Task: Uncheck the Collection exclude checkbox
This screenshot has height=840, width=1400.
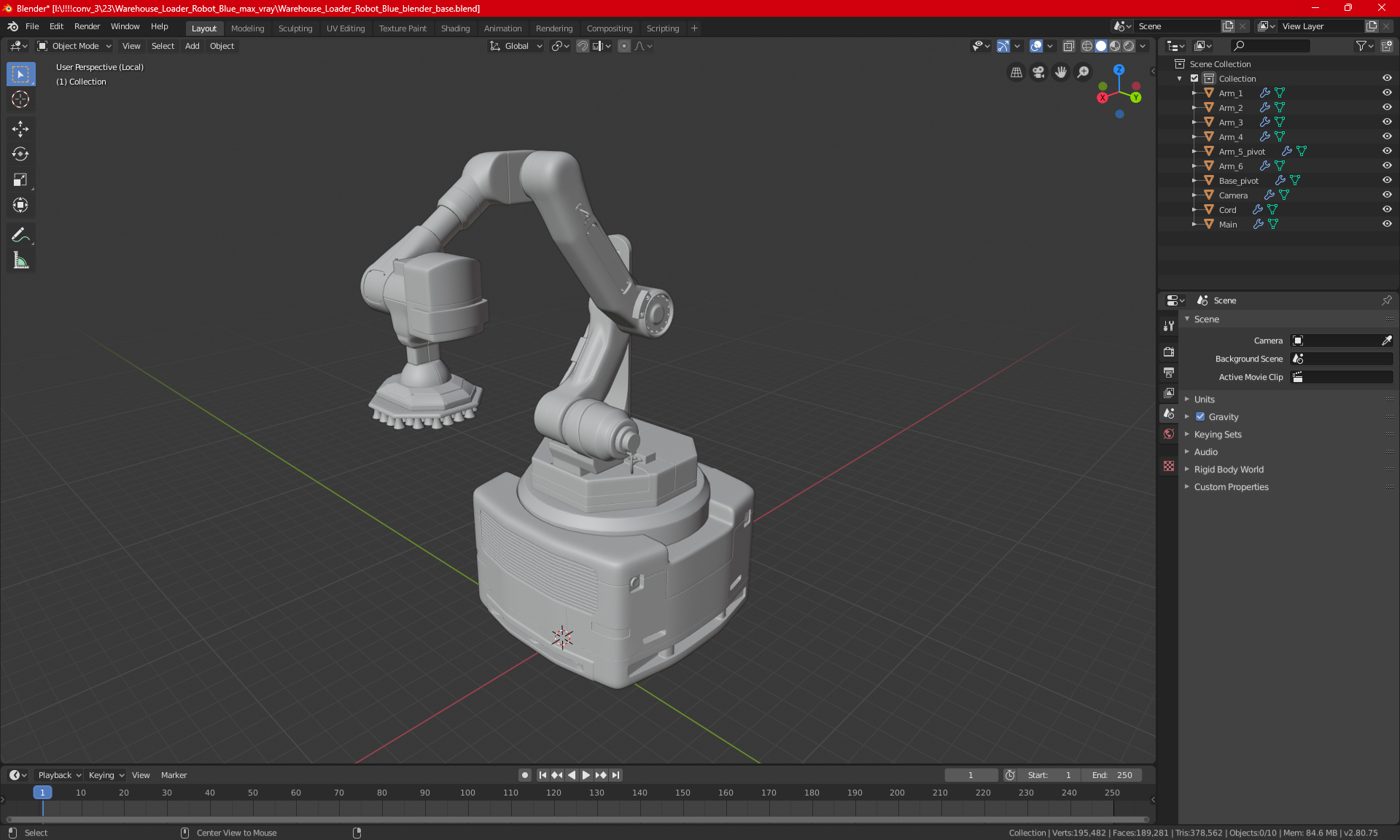Action: (x=1194, y=78)
